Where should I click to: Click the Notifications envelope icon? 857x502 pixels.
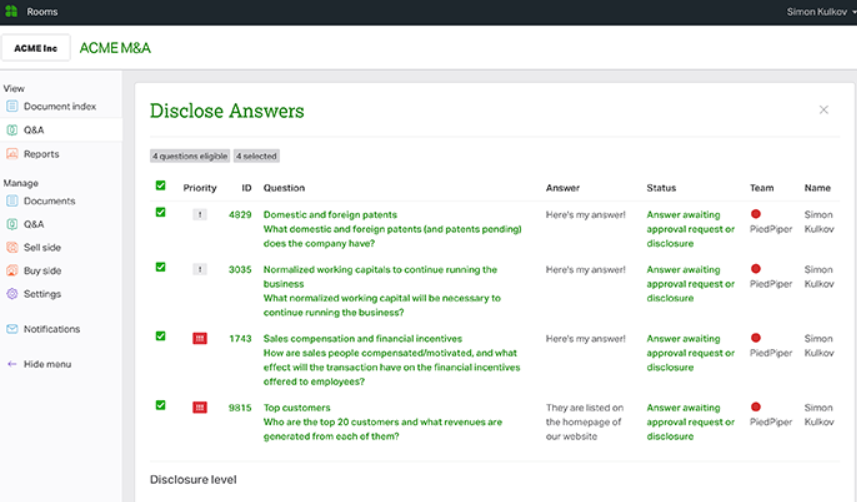pyautogui.click(x=12, y=329)
